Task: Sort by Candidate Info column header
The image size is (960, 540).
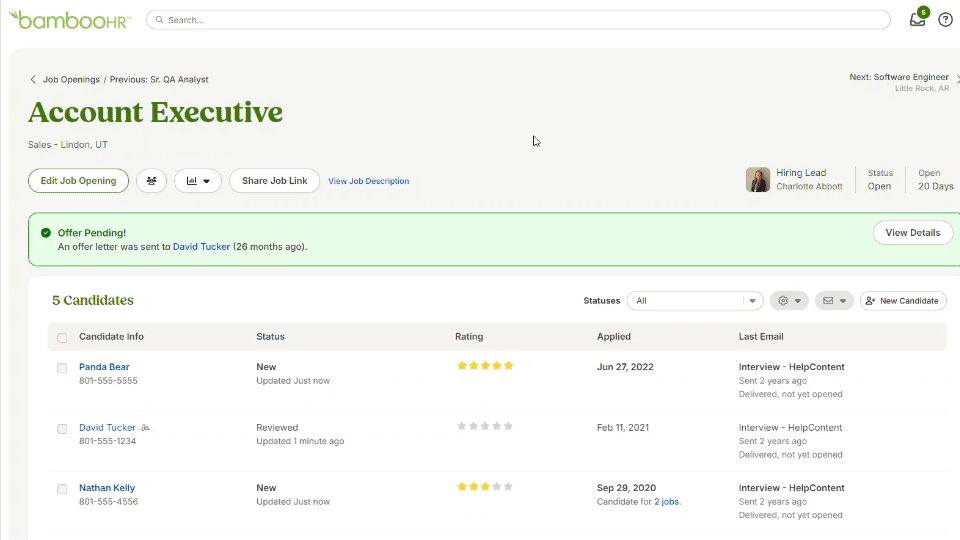Action: click(x=111, y=337)
